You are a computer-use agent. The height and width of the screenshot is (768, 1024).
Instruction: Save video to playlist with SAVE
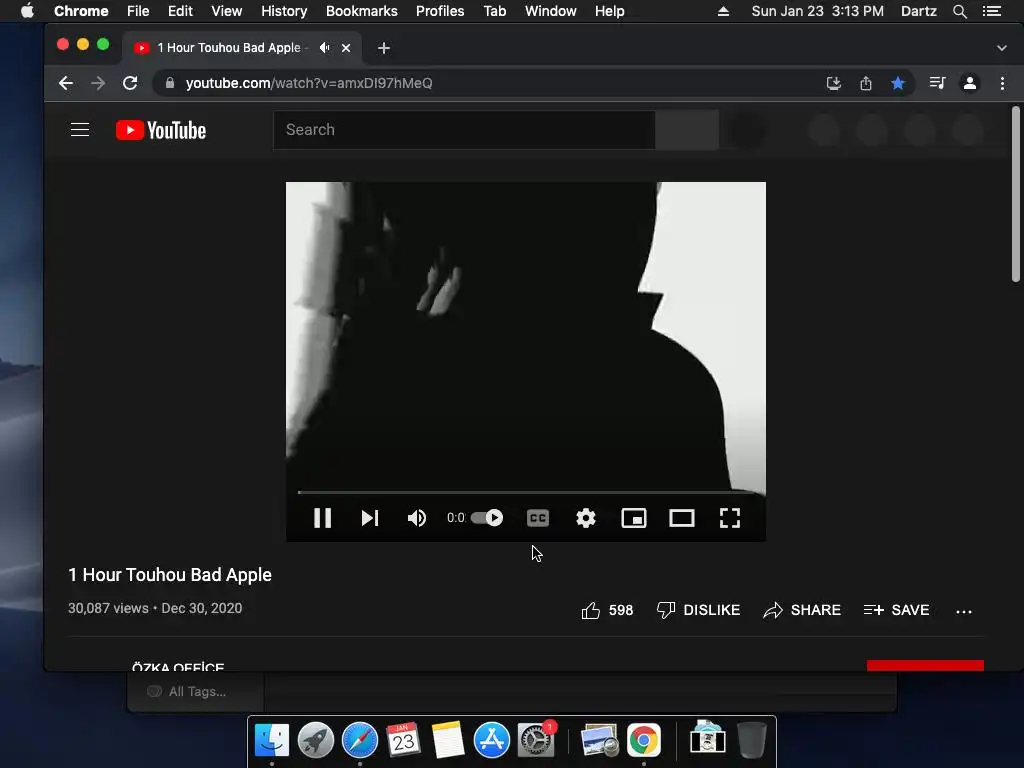point(896,610)
